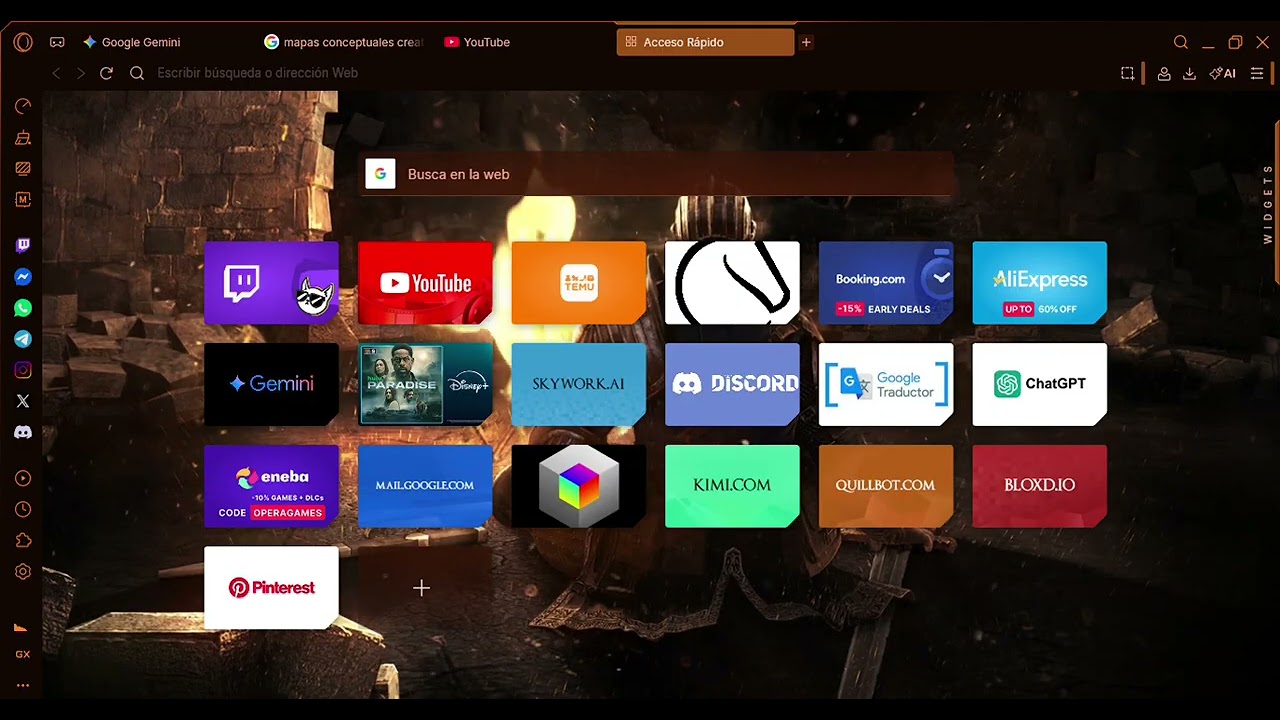Screen dimensions: 1280x720
Task: Open the Google Traductor tile
Action: tap(886, 384)
